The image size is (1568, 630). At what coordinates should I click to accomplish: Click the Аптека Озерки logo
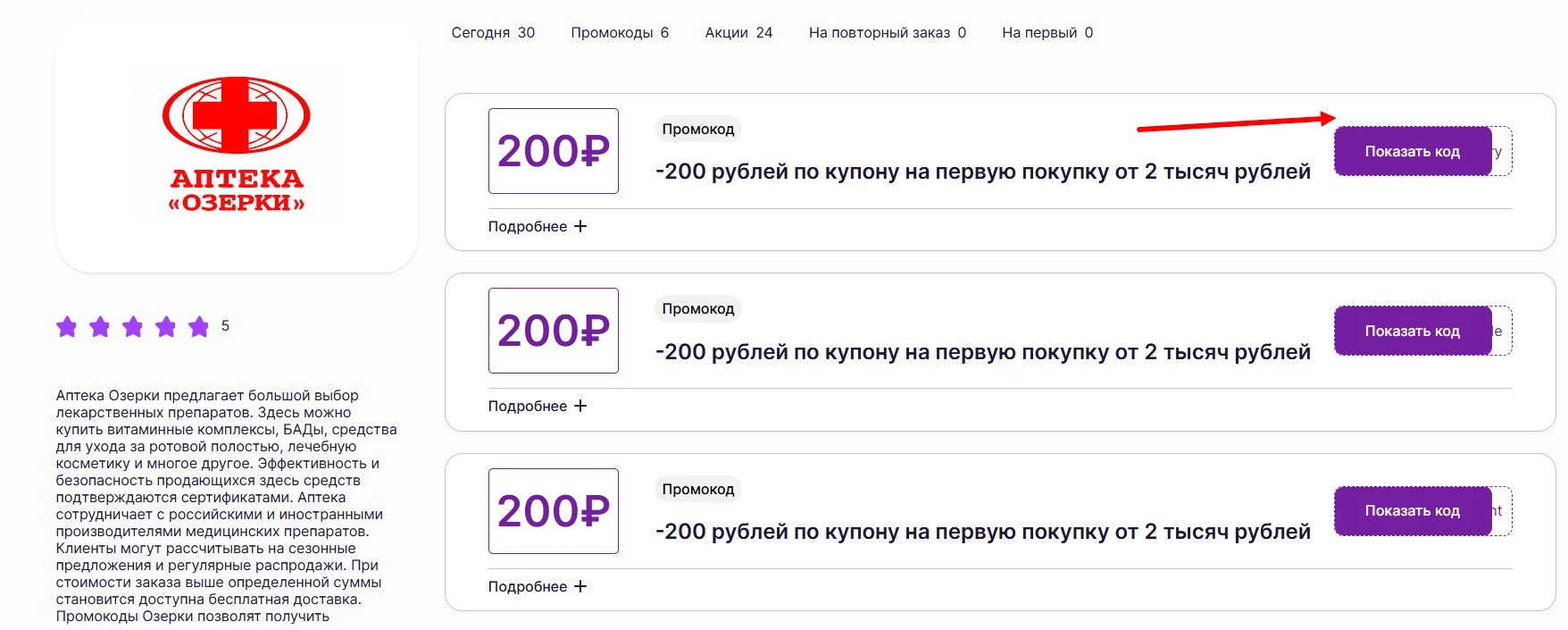[236, 154]
